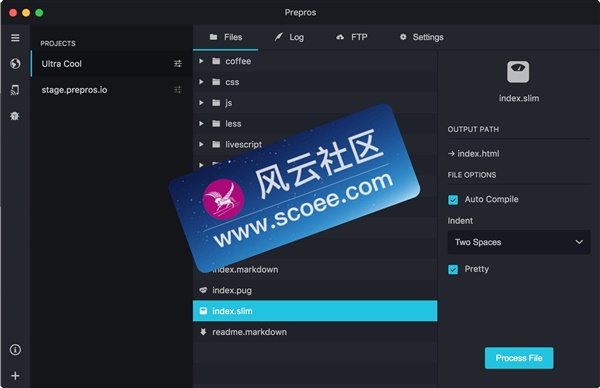
Task: Close the Prepros window with red button
Action: 13,13
